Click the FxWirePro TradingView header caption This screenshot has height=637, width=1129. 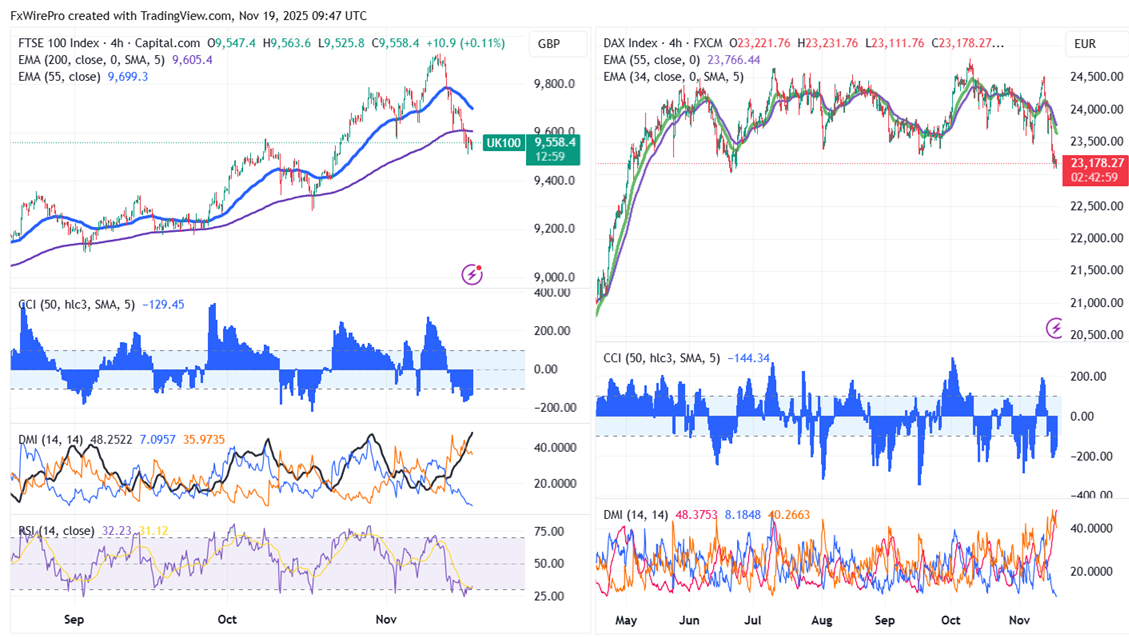click(189, 15)
